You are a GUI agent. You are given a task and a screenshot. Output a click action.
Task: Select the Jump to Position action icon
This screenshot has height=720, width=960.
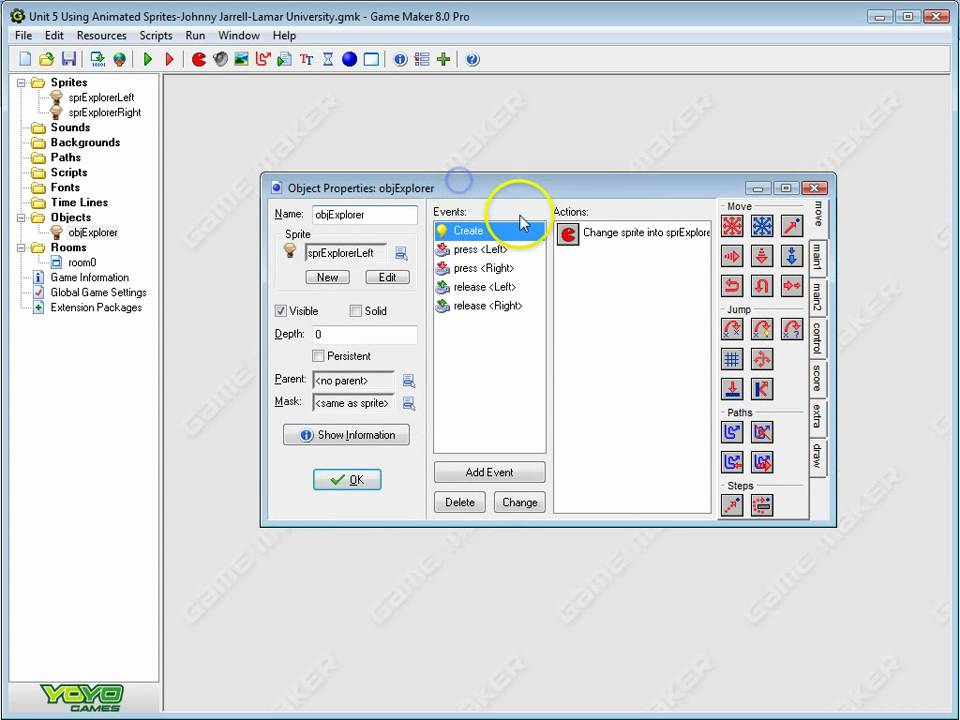[x=732, y=329]
